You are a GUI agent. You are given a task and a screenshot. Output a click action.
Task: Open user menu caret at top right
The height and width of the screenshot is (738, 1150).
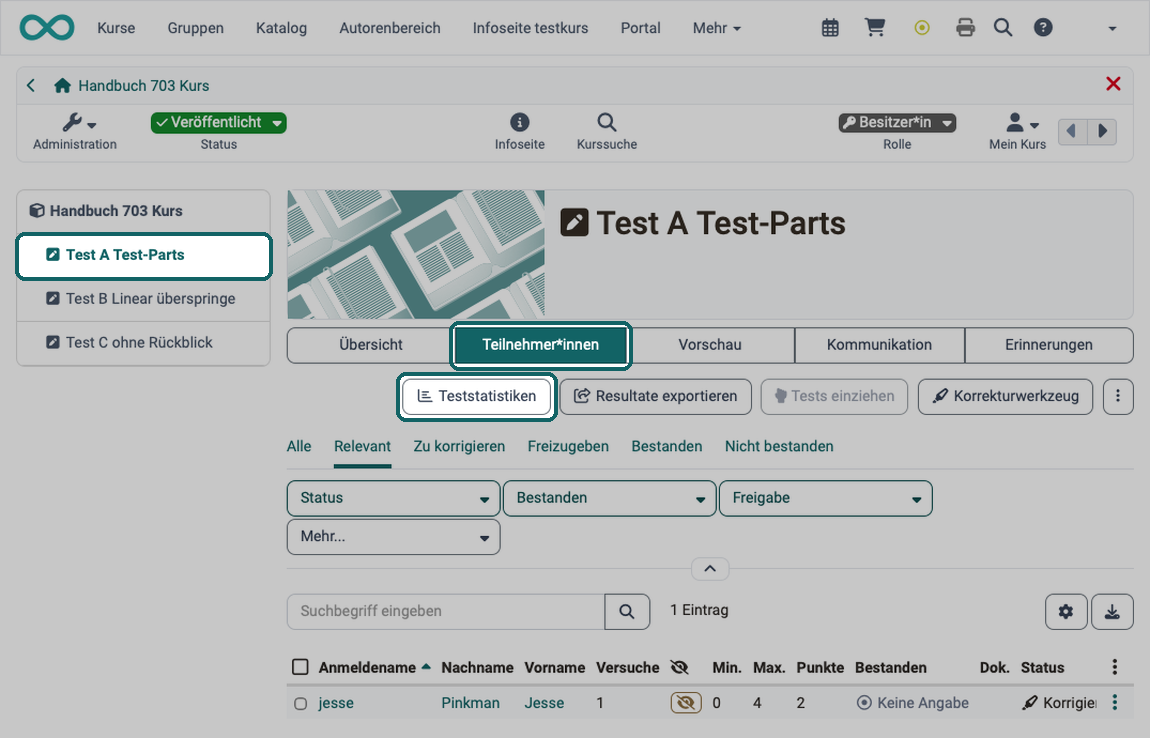[x=1112, y=29]
